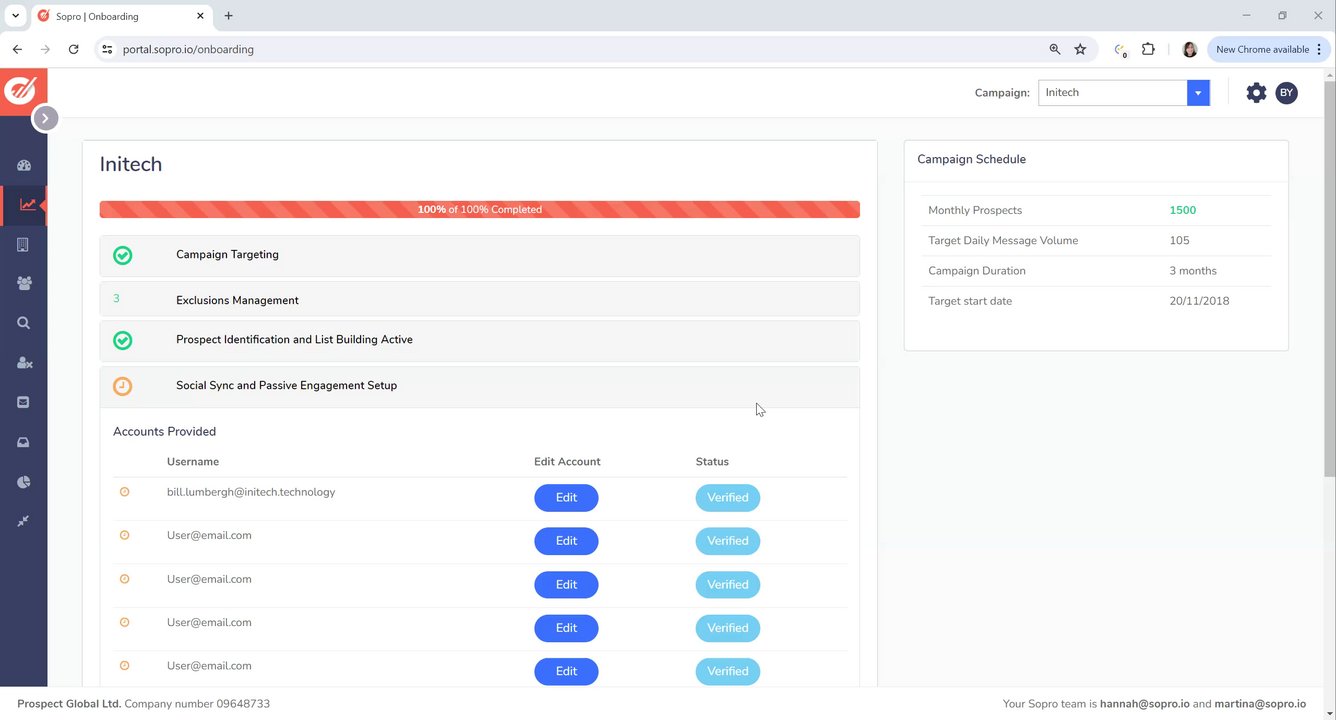Screen dimensions: 1336x720
Task: Click the Target start date 20/11/2018
Action: (x=1199, y=301)
